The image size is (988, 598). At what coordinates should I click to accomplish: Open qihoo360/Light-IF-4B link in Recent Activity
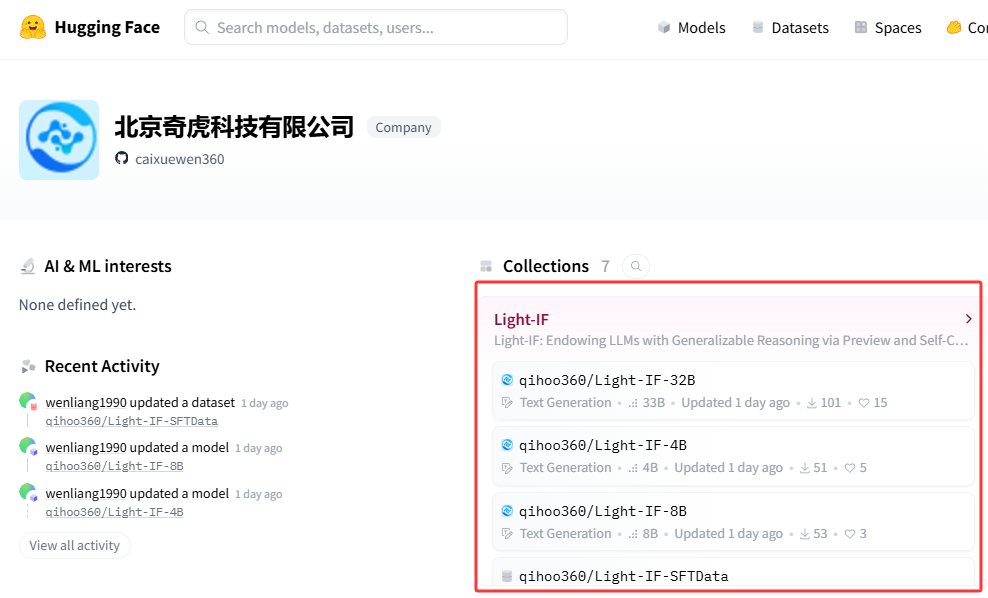[114, 512]
